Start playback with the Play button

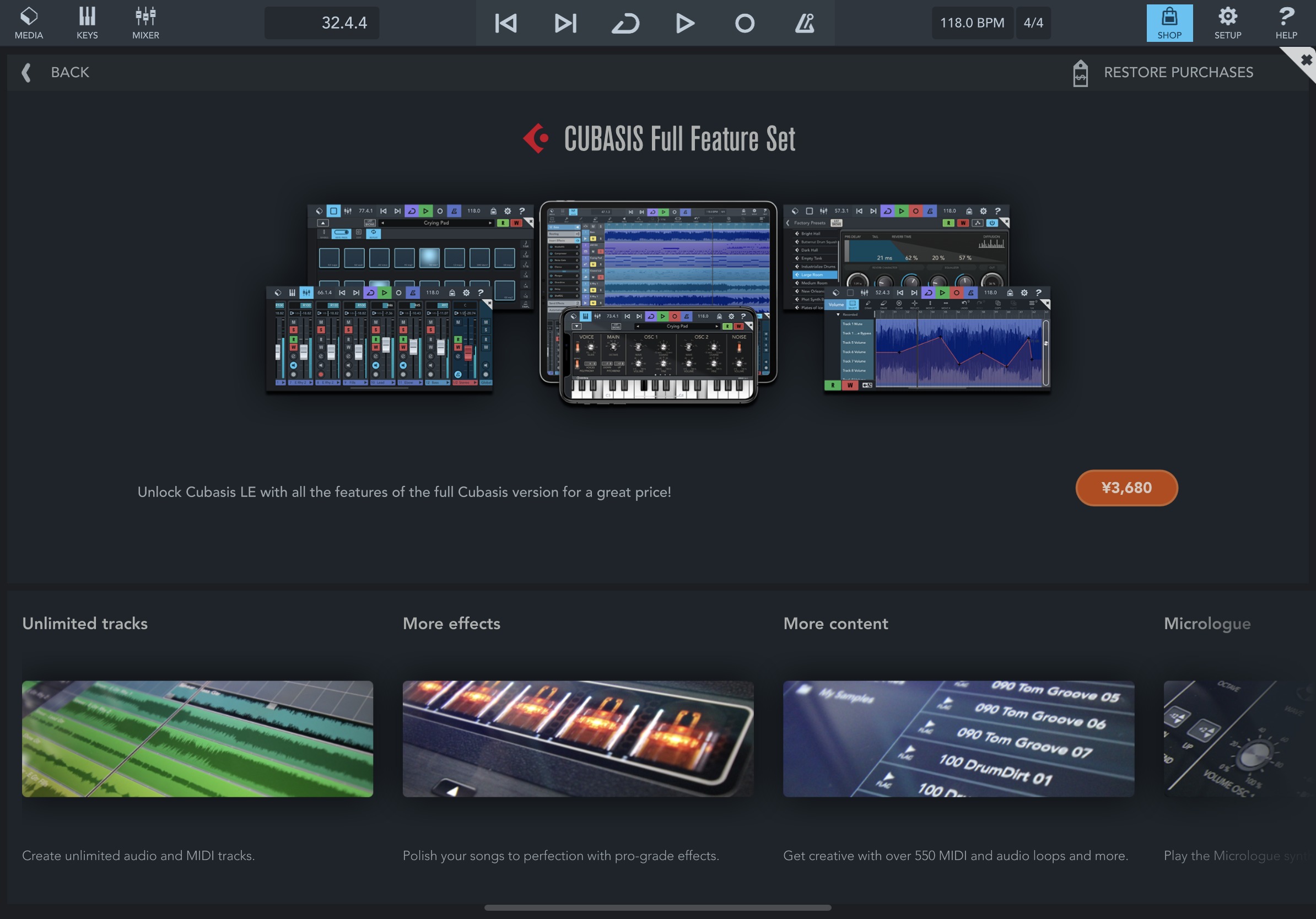(x=685, y=23)
